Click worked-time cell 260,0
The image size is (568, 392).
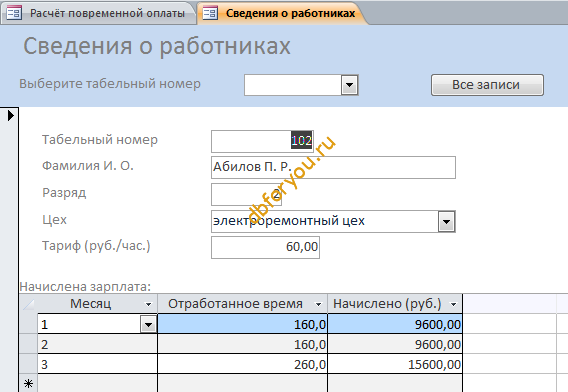242,364
